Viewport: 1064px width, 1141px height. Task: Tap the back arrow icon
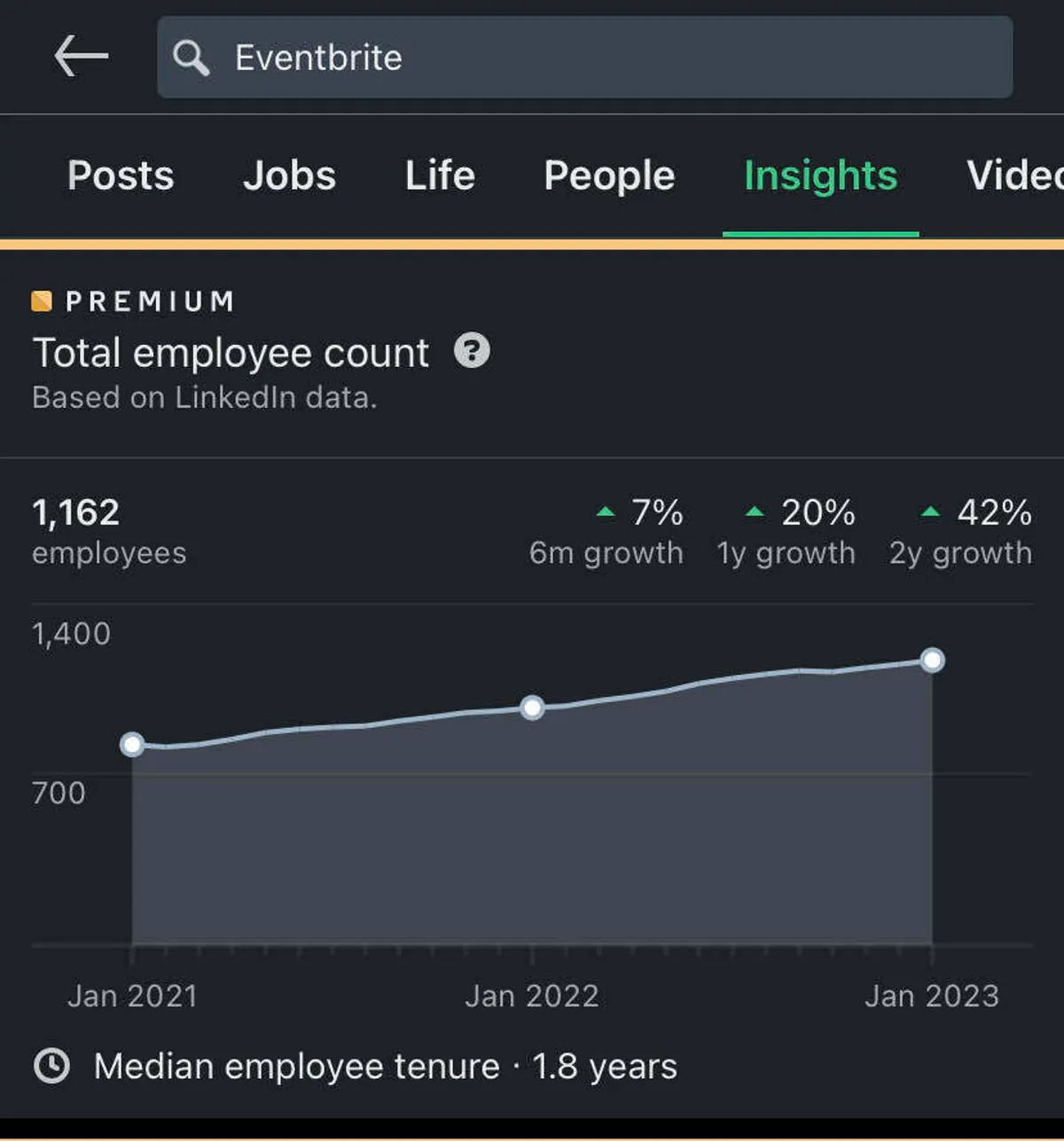point(81,57)
